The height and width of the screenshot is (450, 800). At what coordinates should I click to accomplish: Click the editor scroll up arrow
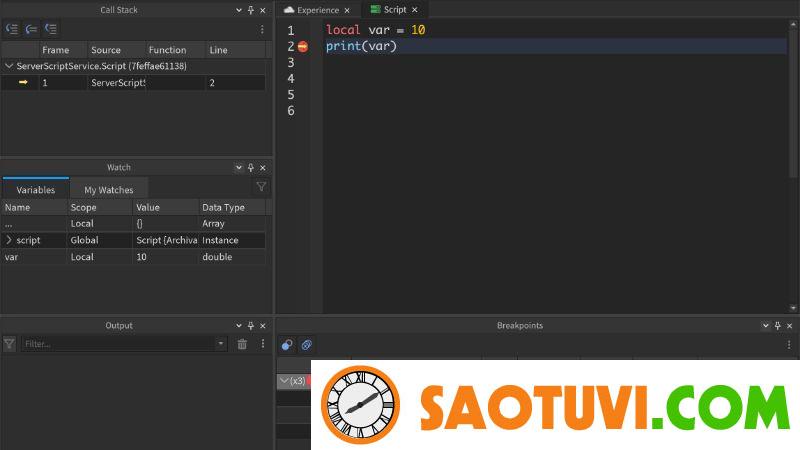[793, 24]
